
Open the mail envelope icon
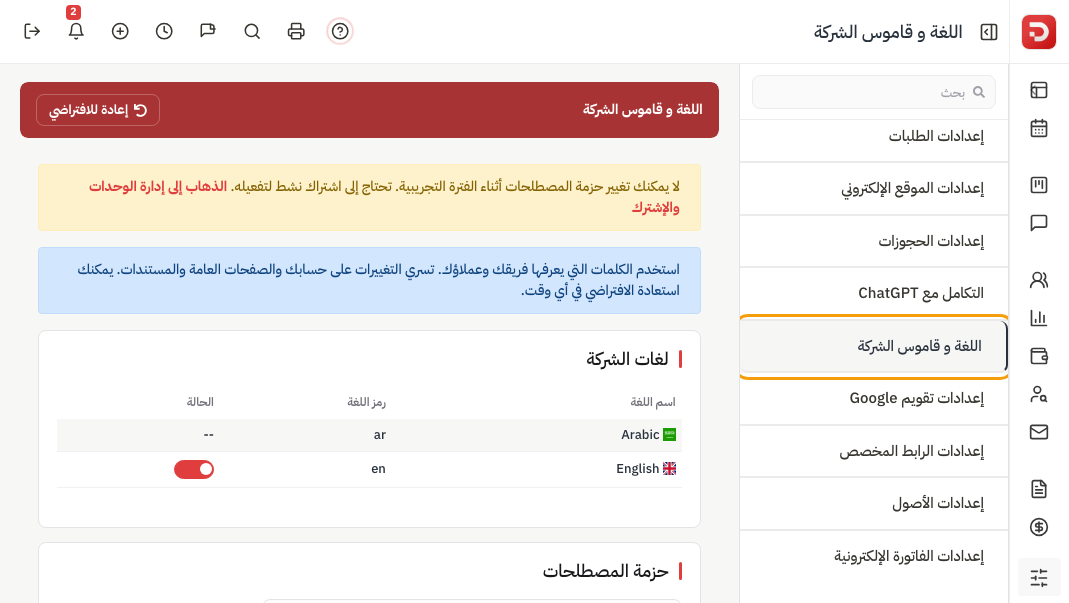pyautogui.click(x=1038, y=432)
